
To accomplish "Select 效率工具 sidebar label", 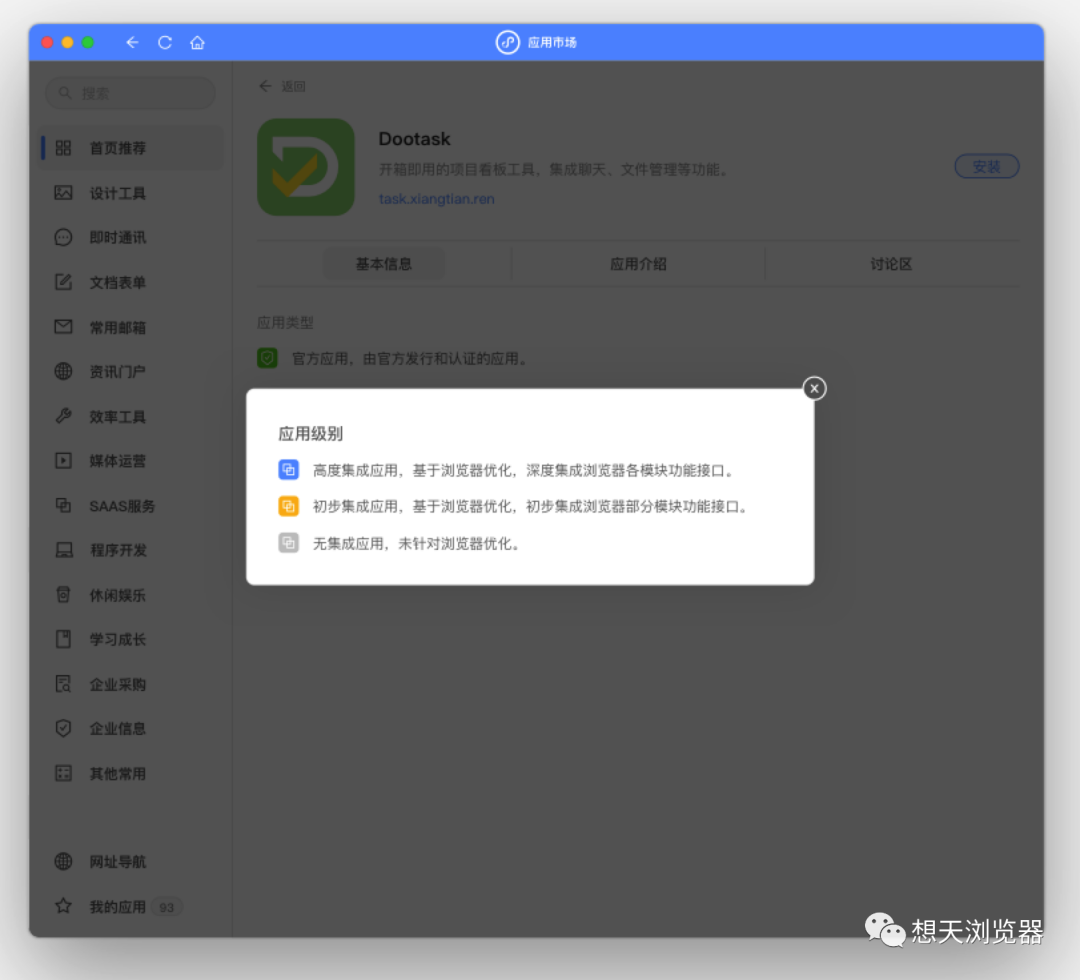I will coord(118,417).
